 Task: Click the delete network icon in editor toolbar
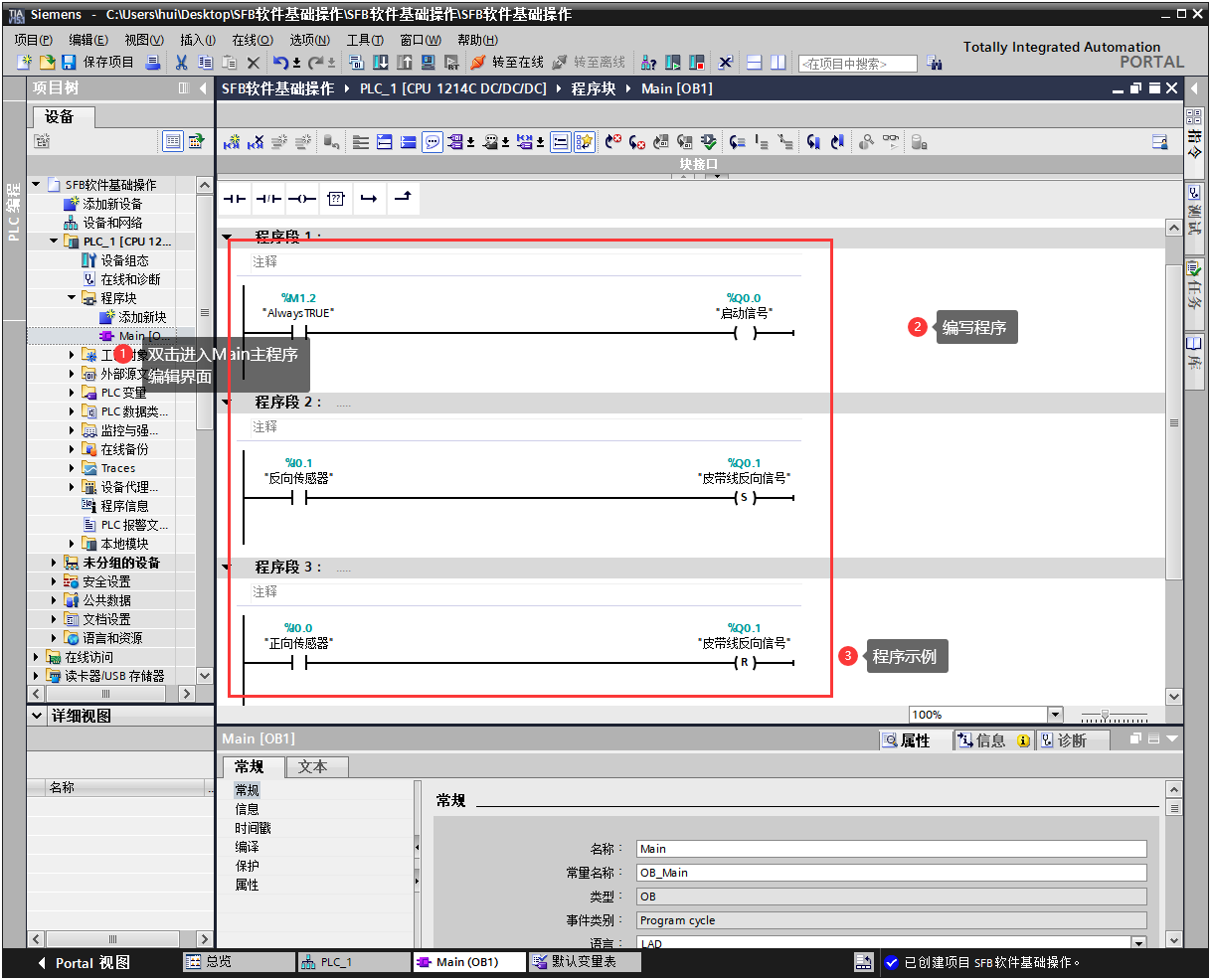coord(256,142)
